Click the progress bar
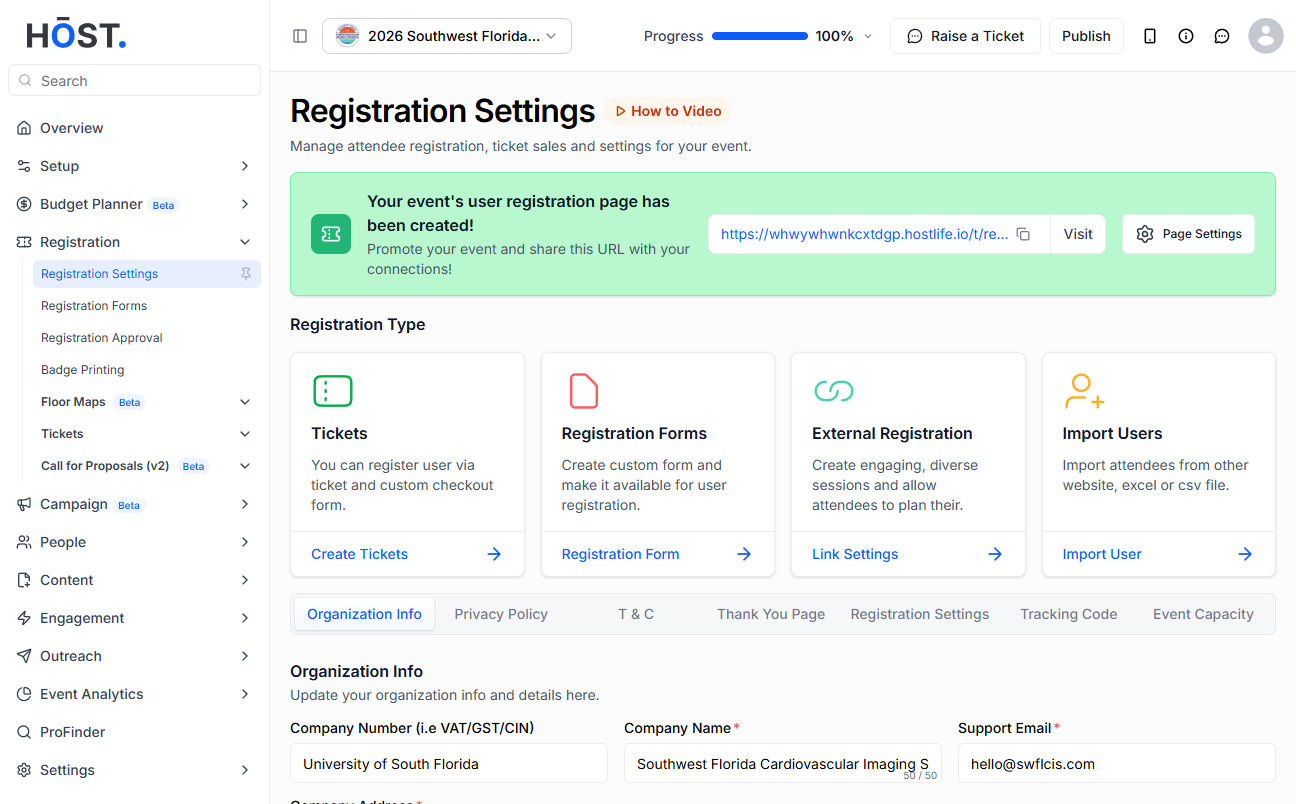Viewport: 1296px width, 804px height. click(760, 36)
